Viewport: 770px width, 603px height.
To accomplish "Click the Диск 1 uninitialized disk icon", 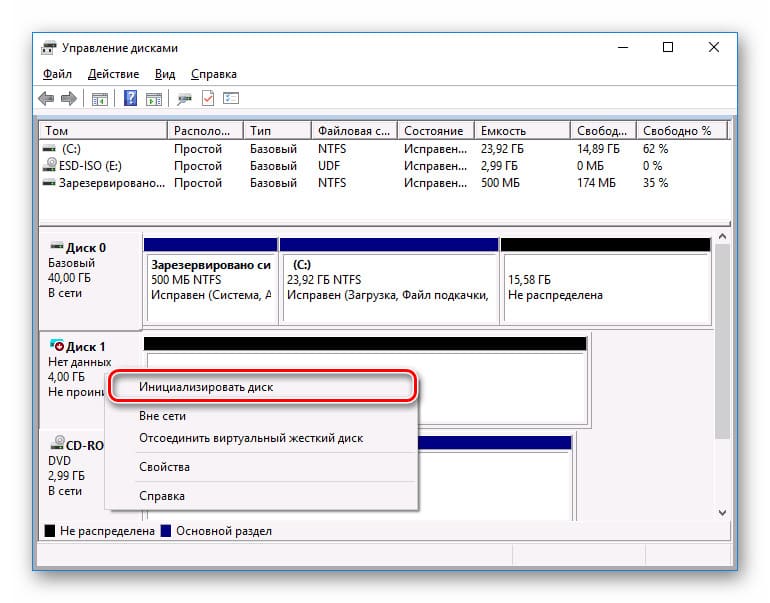I will coord(57,345).
